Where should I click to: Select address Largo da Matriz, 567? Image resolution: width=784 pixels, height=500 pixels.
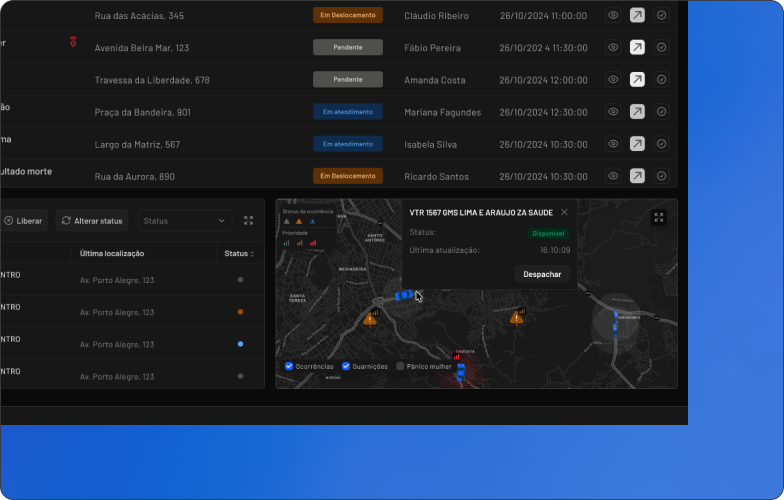click(137, 144)
